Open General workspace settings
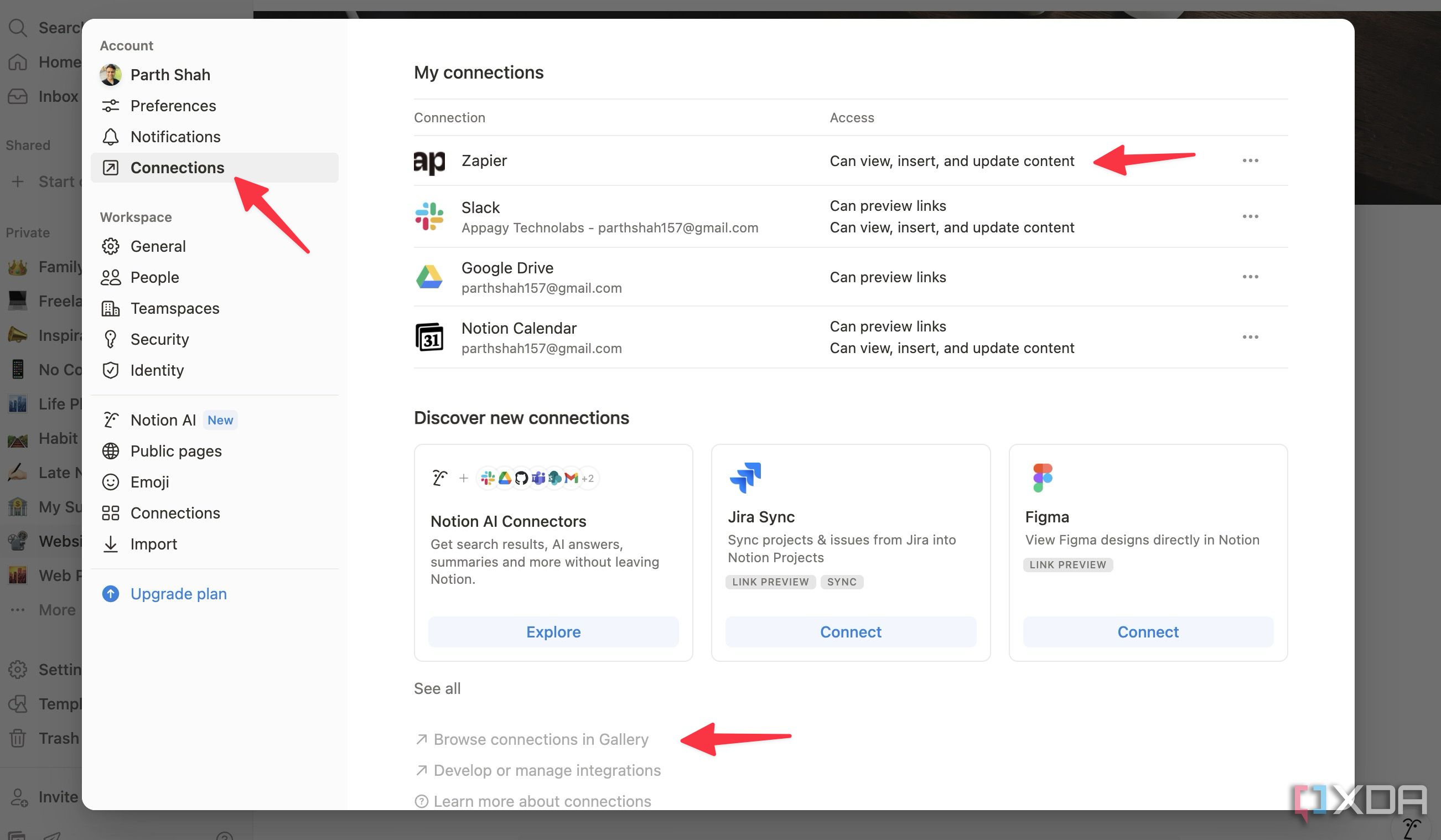Viewport: 1441px width, 840px height. (215, 246)
